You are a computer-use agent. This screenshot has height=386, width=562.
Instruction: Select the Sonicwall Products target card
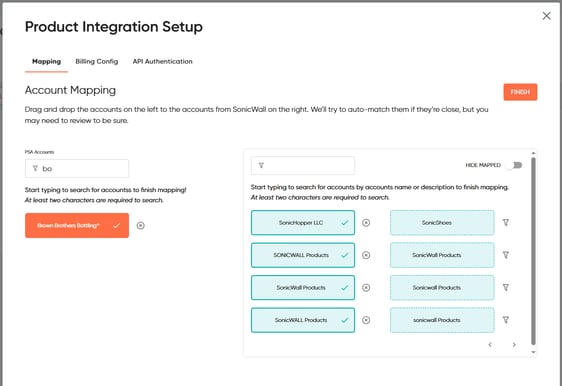point(442,287)
